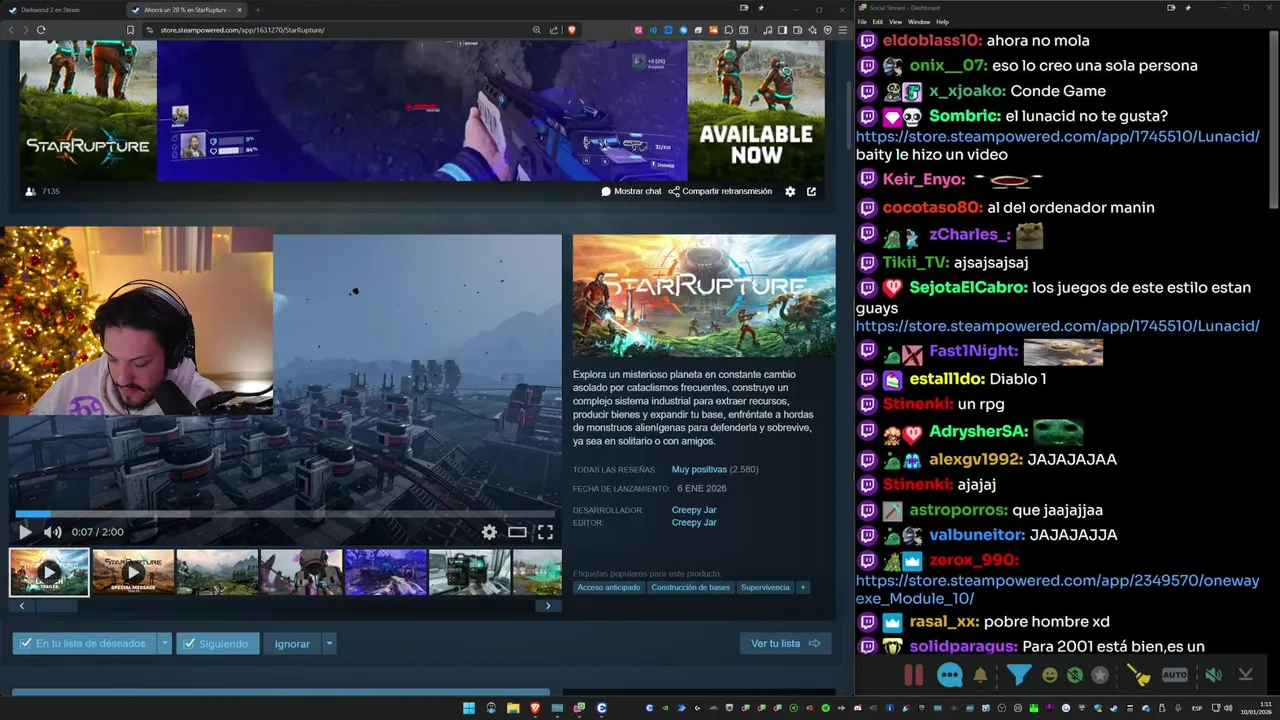Bookmark this page icon
The height and width of the screenshot is (720, 1280).
(130, 30)
